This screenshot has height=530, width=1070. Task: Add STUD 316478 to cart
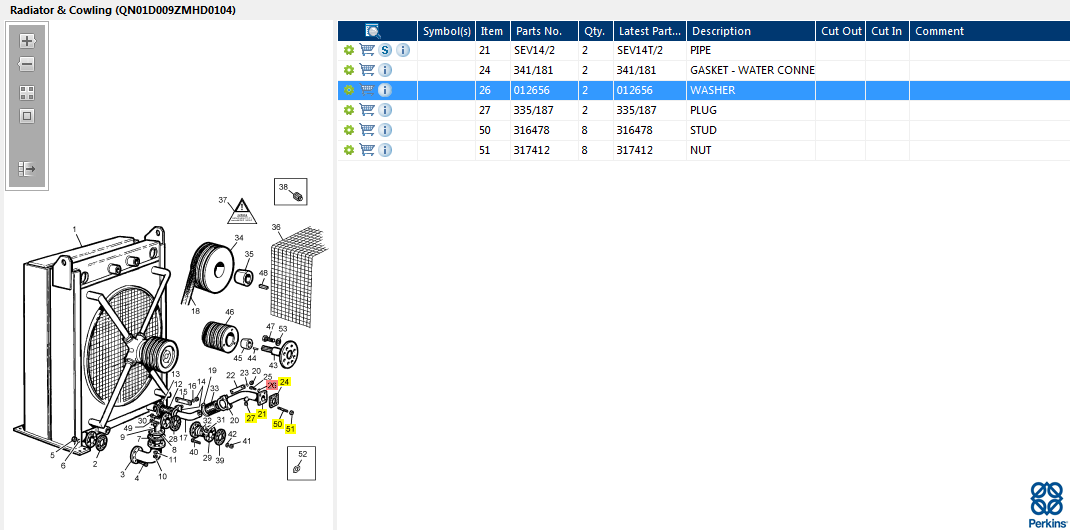coord(367,130)
